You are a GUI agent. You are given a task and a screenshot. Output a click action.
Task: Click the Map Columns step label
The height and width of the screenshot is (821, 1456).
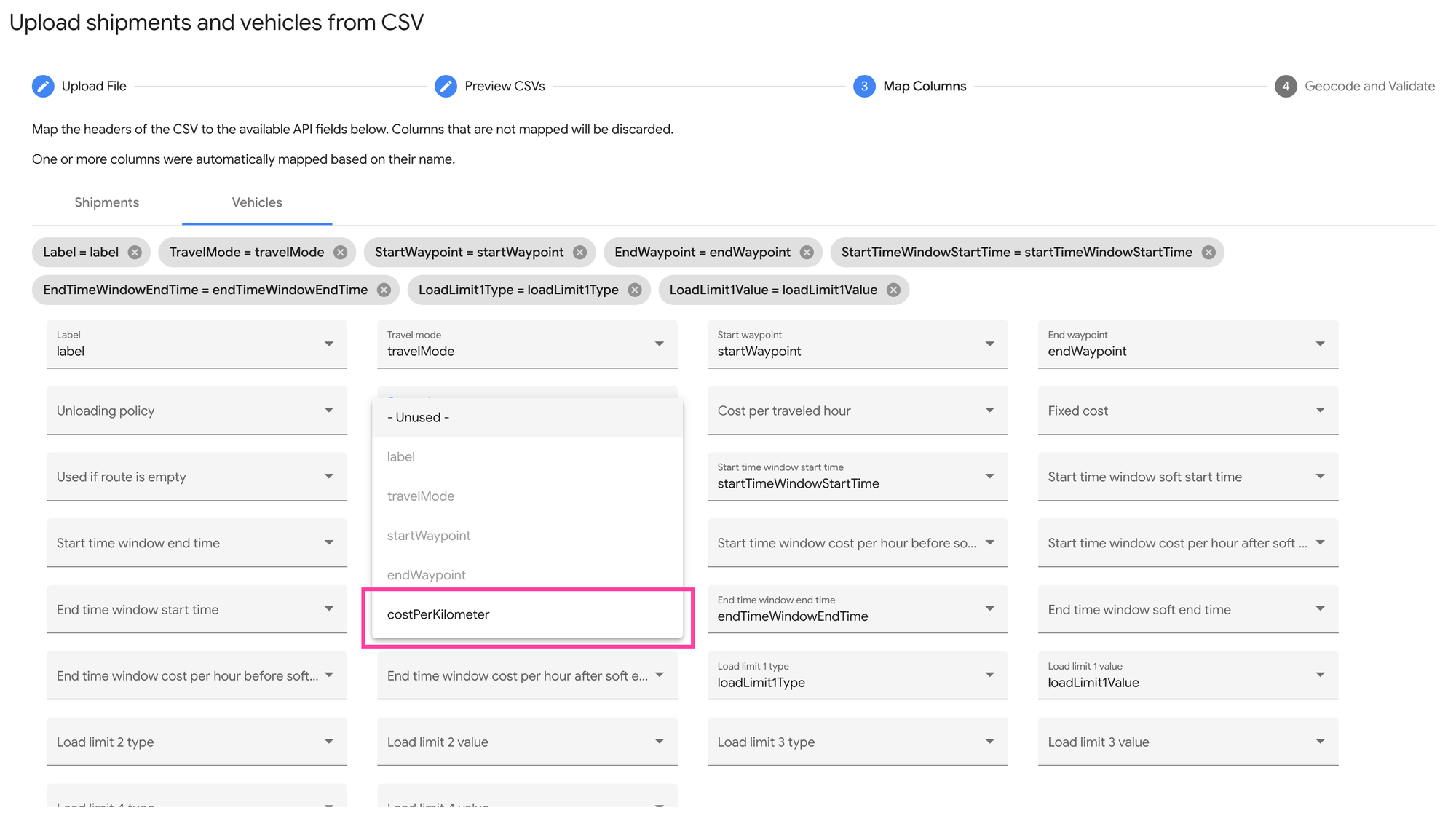[924, 85]
